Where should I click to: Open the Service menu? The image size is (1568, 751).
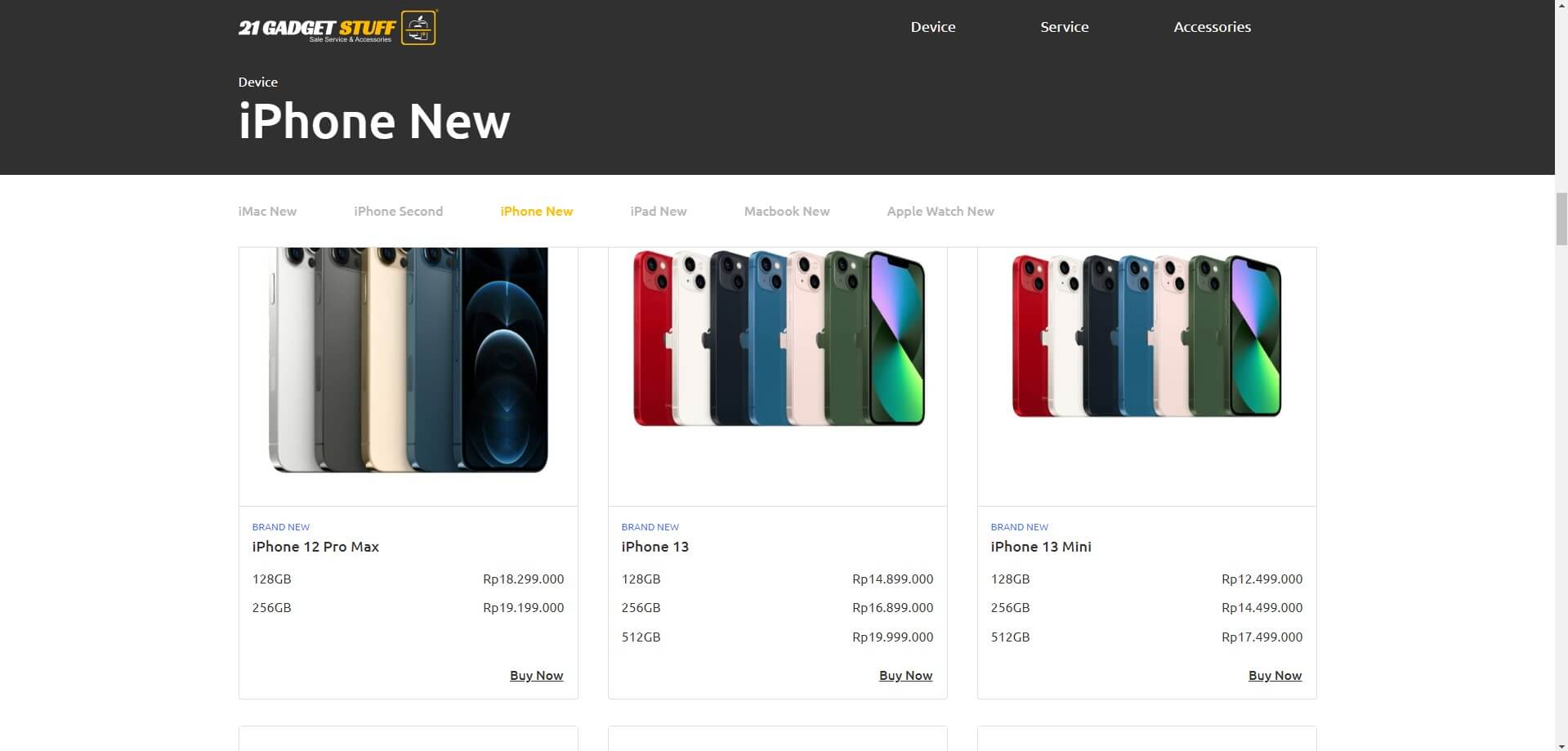coord(1064,27)
